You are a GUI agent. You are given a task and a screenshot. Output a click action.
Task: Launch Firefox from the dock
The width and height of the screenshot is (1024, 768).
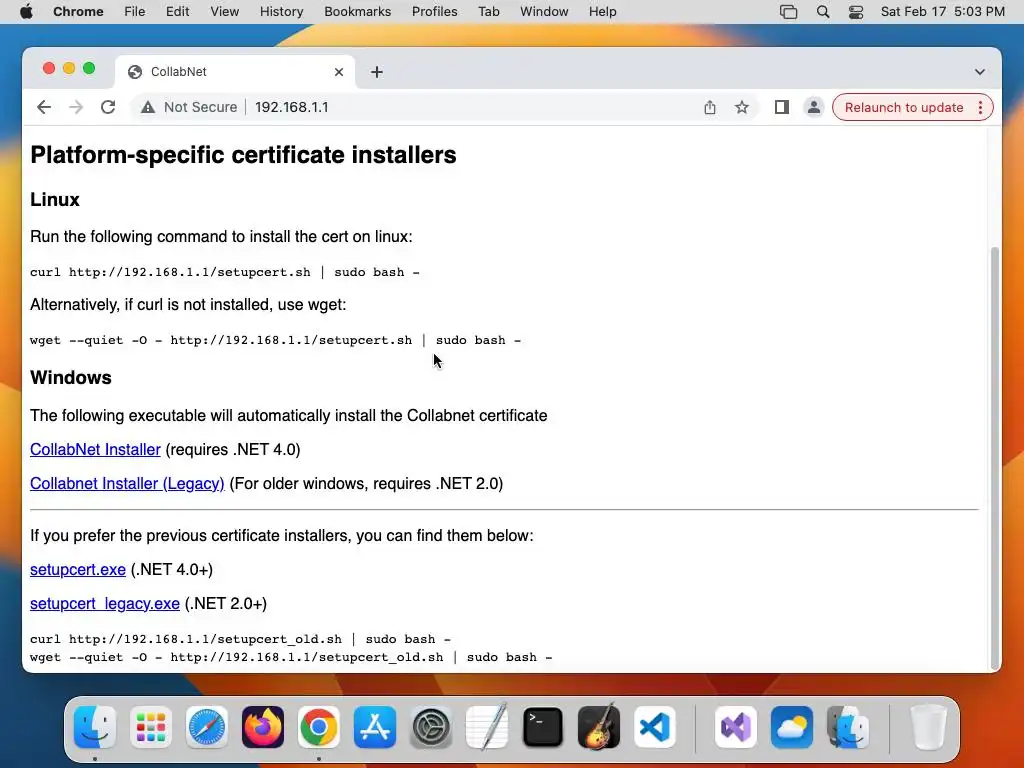tap(263, 727)
